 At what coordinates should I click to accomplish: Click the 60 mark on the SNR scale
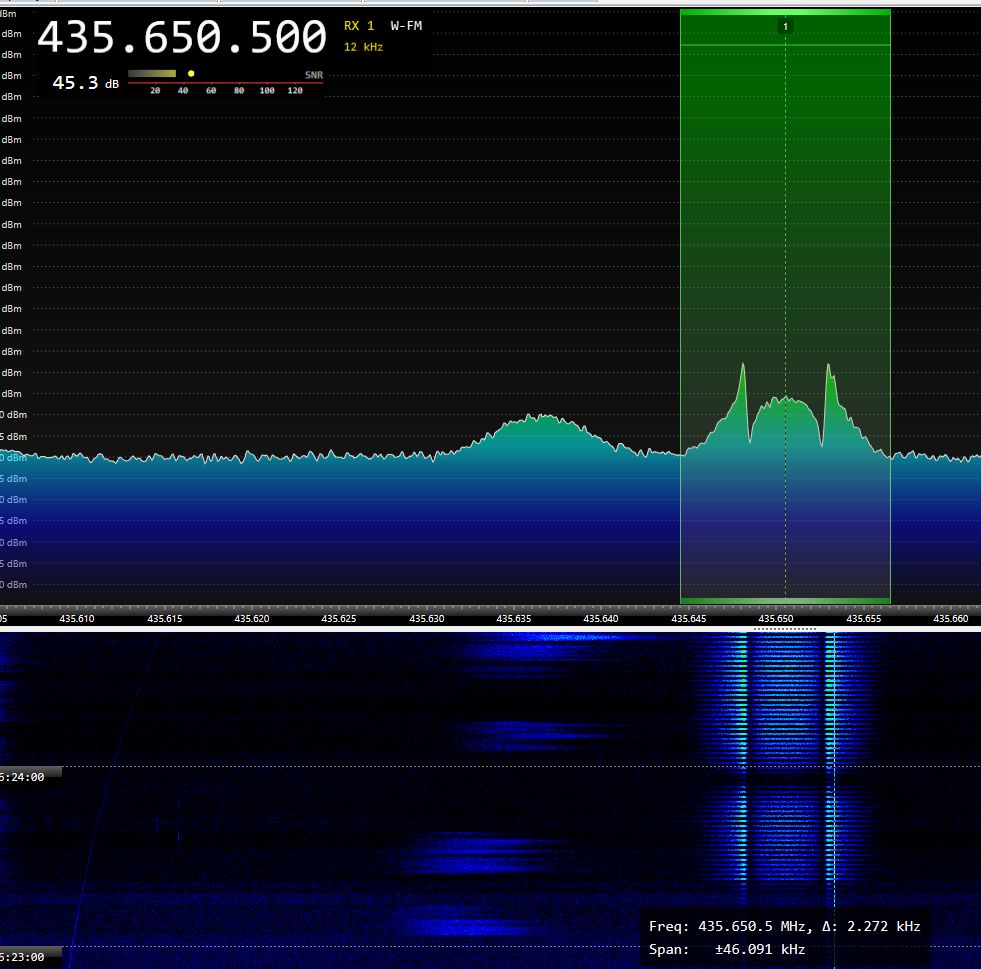pyautogui.click(x=211, y=91)
